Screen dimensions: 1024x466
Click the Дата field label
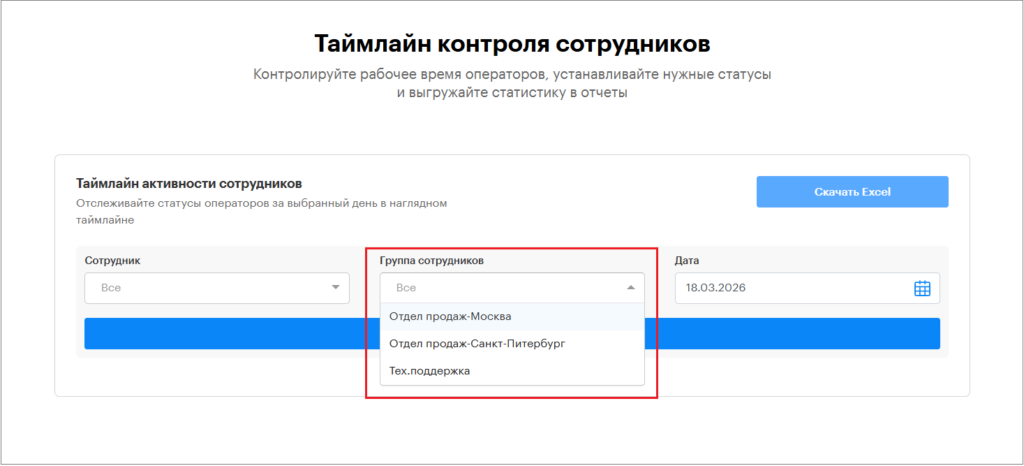[686, 260]
